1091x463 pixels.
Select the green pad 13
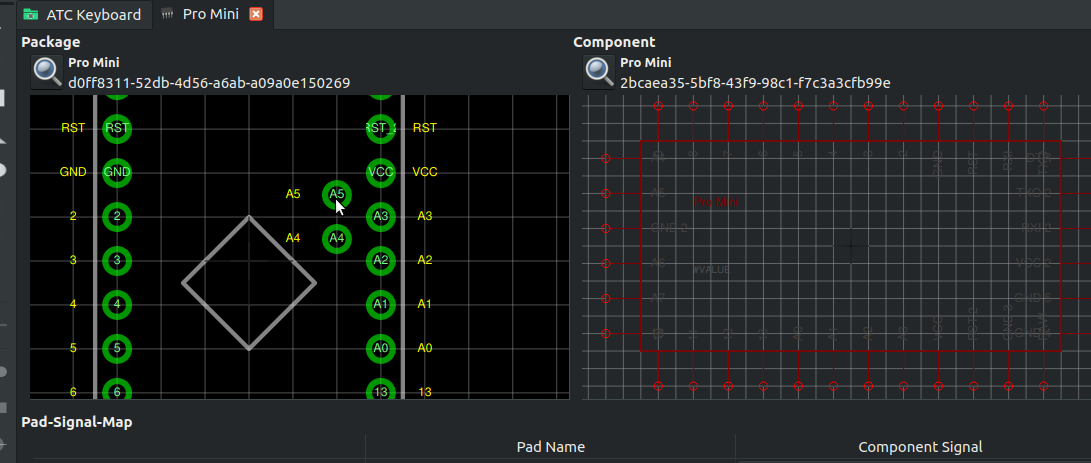[381, 391]
